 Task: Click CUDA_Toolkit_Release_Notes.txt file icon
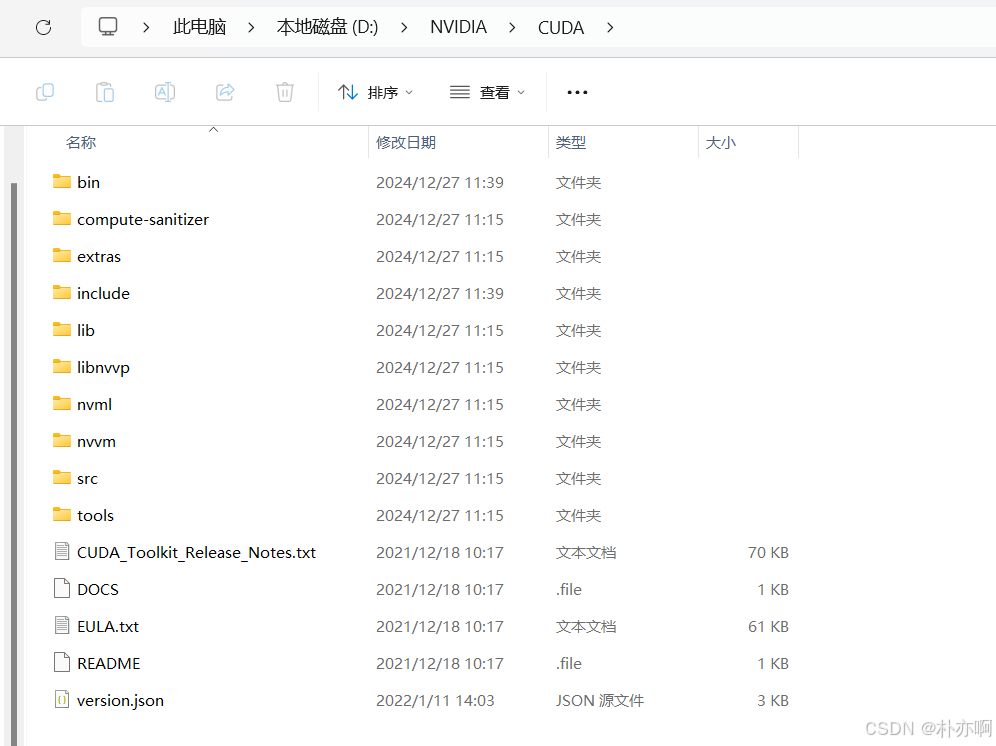pos(62,552)
